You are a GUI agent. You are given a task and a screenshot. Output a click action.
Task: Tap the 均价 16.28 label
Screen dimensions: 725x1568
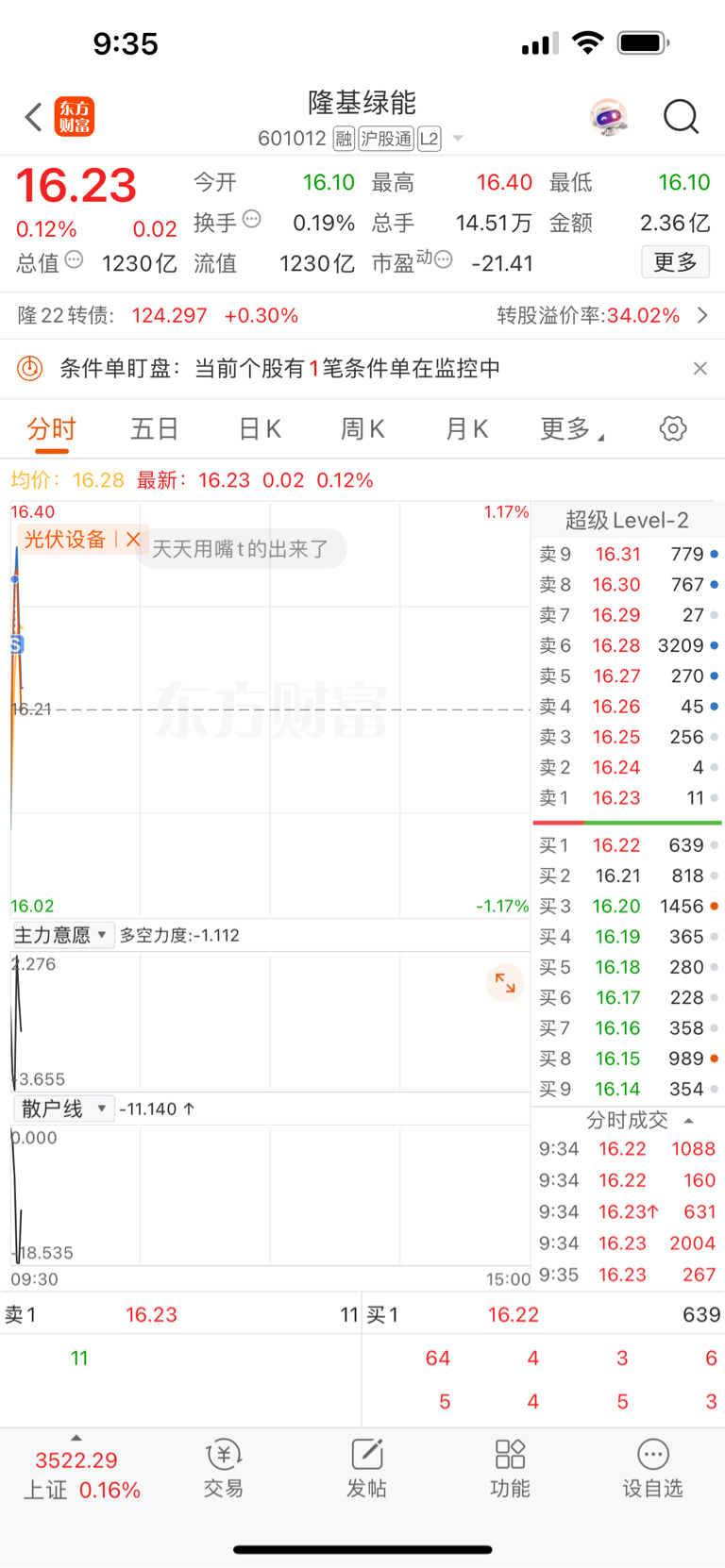67,480
